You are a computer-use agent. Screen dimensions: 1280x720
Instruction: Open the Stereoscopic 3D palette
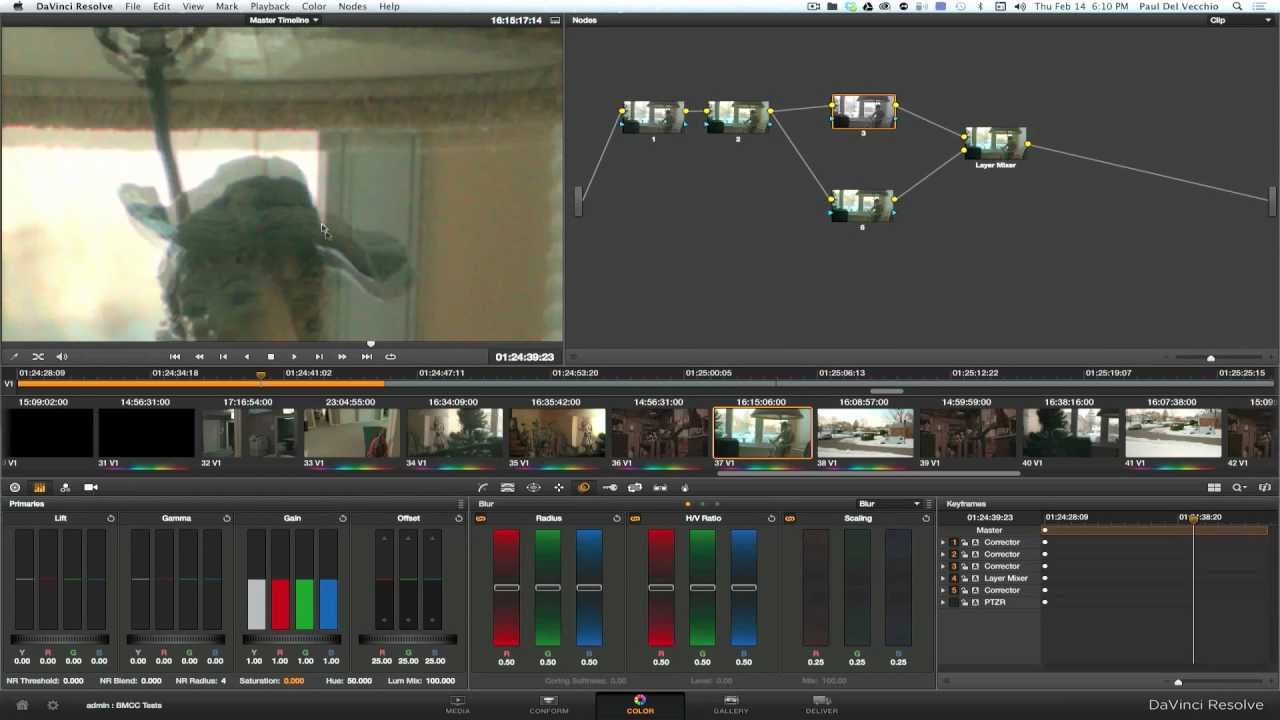[x=660, y=488]
